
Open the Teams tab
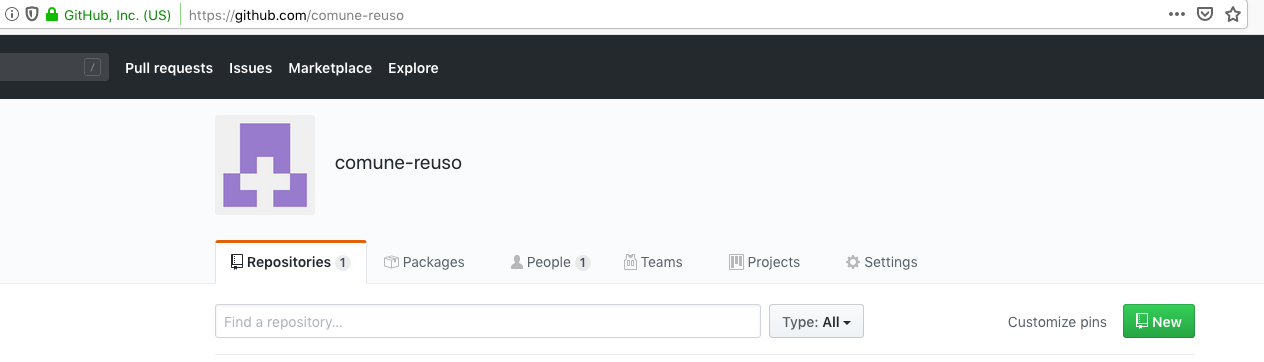pyautogui.click(x=653, y=262)
